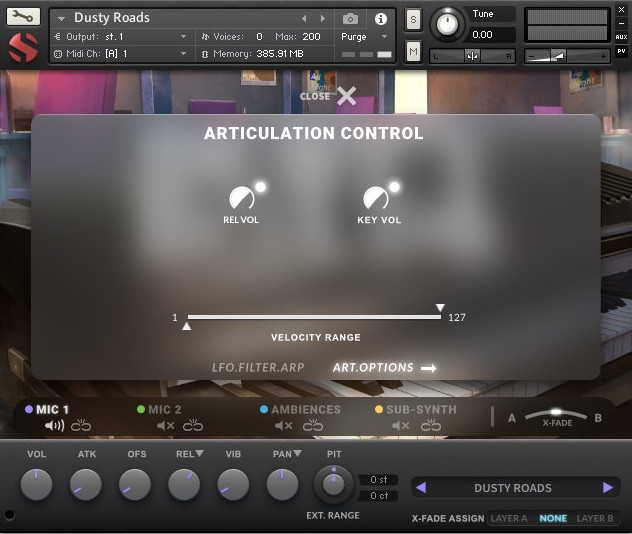Toggle the MIC 2 link icon
This screenshot has height=534, width=632.
[193, 425]
